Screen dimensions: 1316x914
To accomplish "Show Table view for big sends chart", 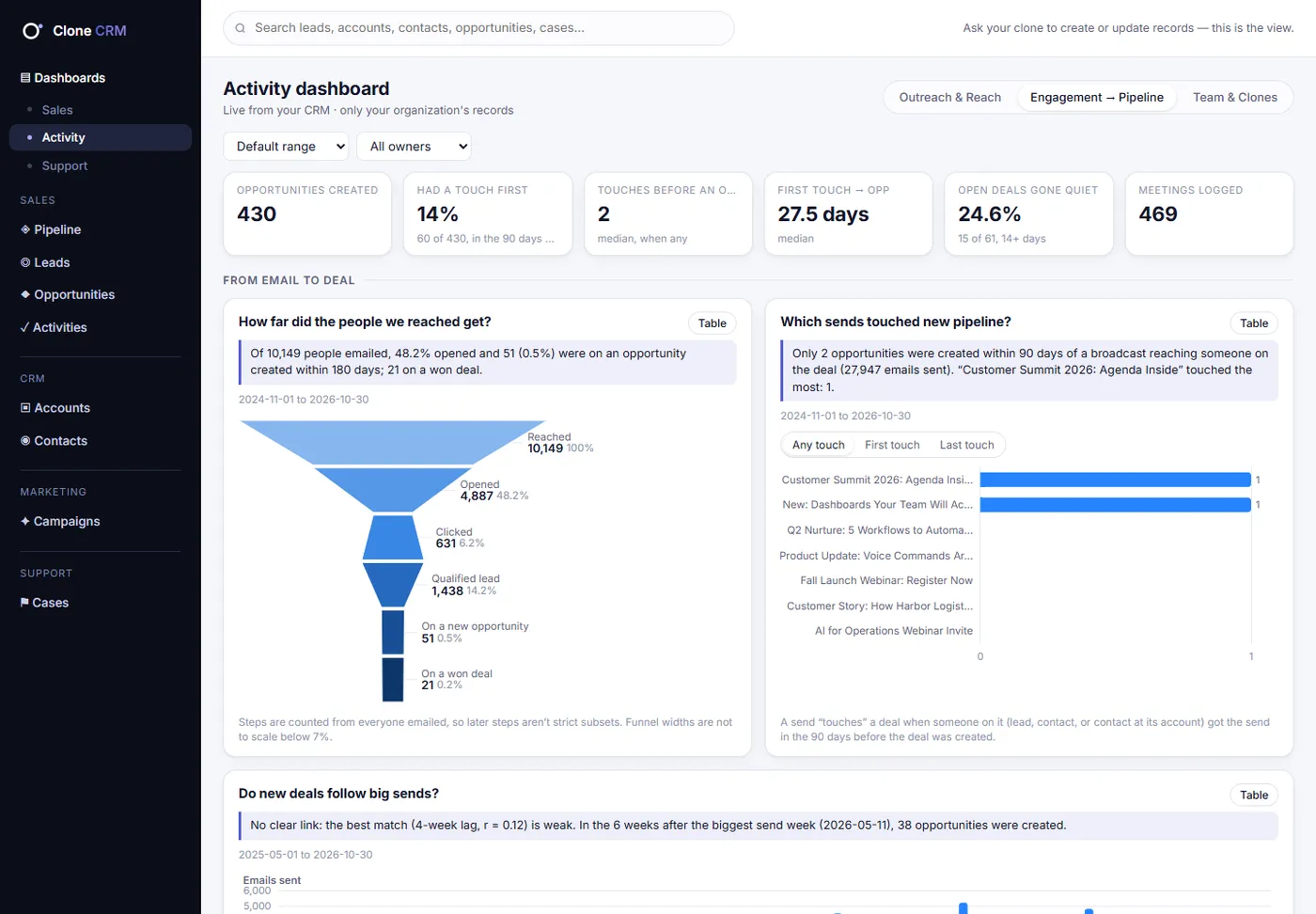I will (x=1254, y=796).
